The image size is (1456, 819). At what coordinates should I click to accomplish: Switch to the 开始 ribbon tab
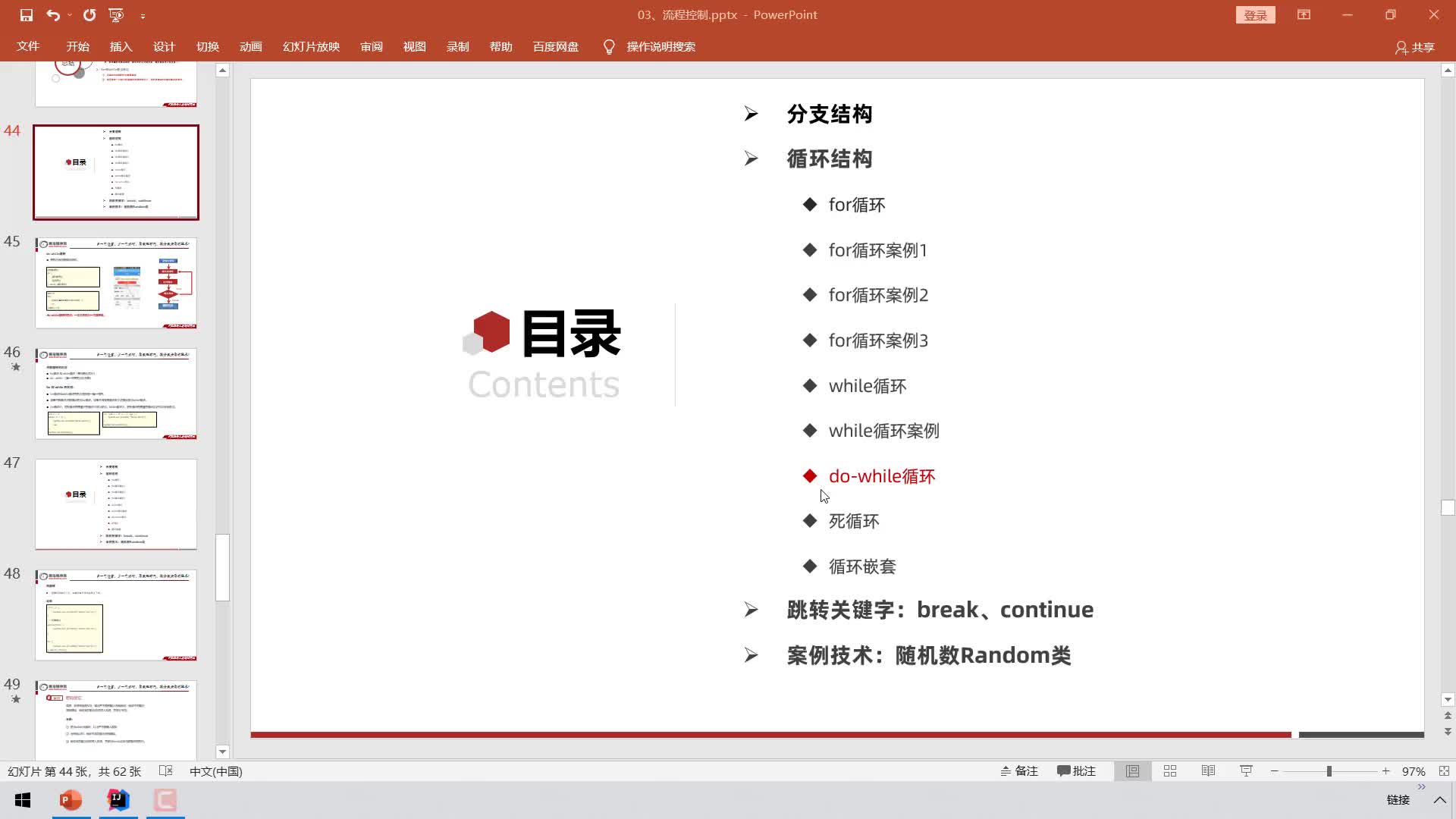pyautogui.click(x=77, y=47)
